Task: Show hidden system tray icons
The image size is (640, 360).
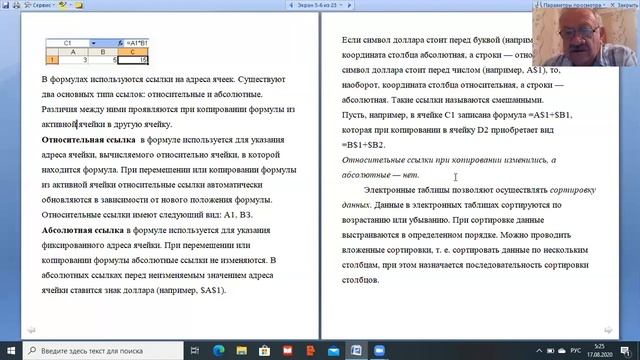Action: (x=539, y=351)
